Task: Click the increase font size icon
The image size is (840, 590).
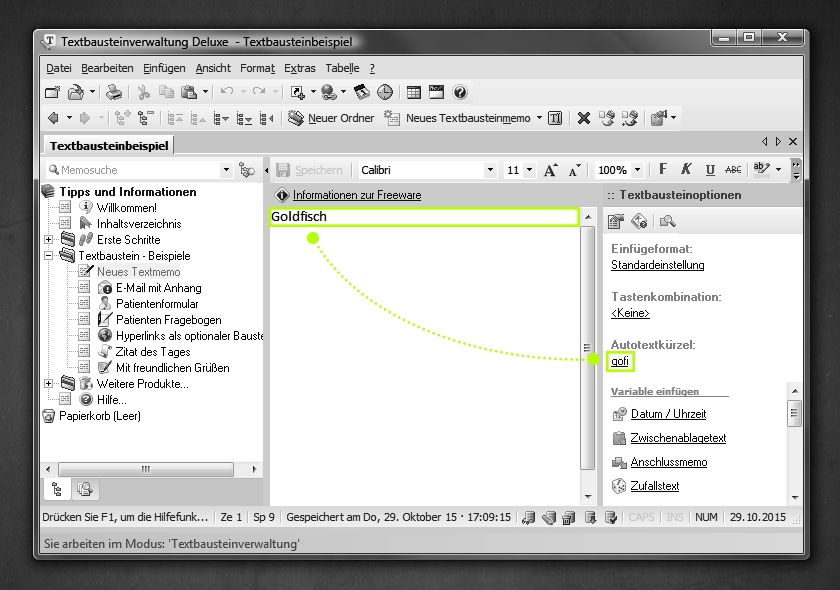Action: (550, 170)
